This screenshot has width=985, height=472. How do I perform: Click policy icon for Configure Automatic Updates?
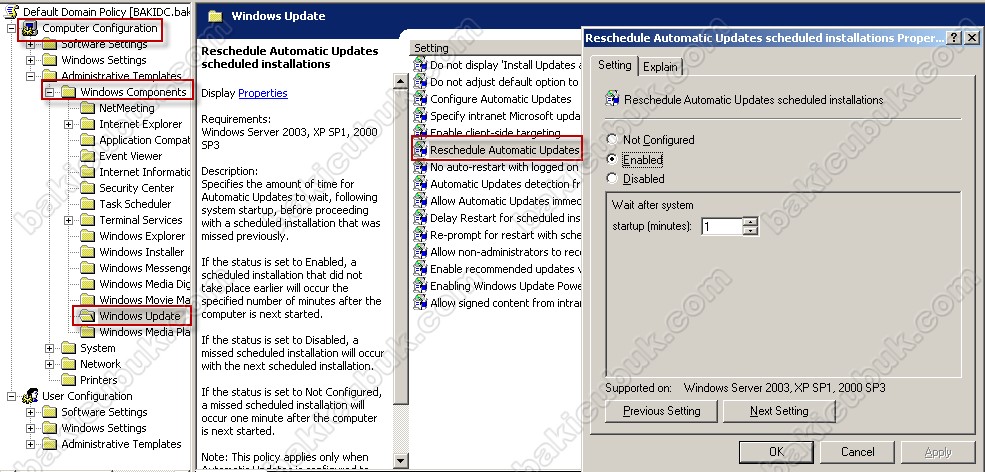point(420,99)
